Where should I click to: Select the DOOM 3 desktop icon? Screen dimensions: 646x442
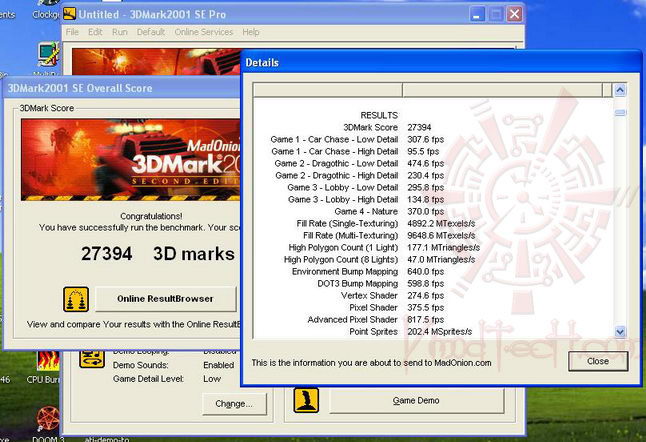click(x=48, y=423)
